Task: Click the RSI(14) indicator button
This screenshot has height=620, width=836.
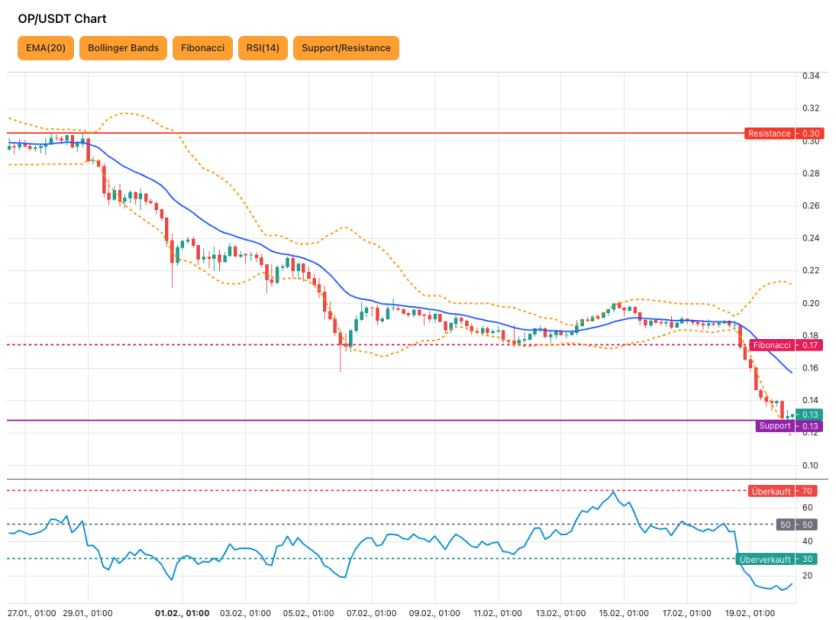Action: [262, 48]
